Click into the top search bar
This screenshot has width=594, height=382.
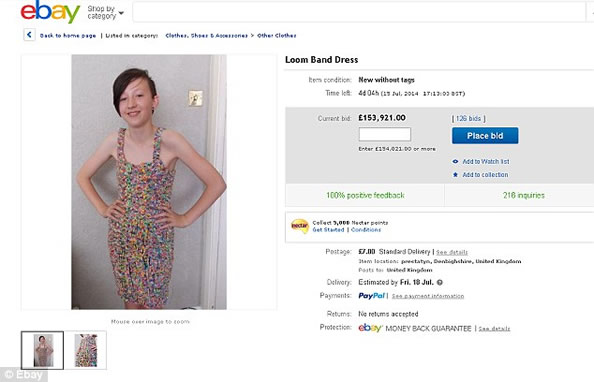[359, 12]
